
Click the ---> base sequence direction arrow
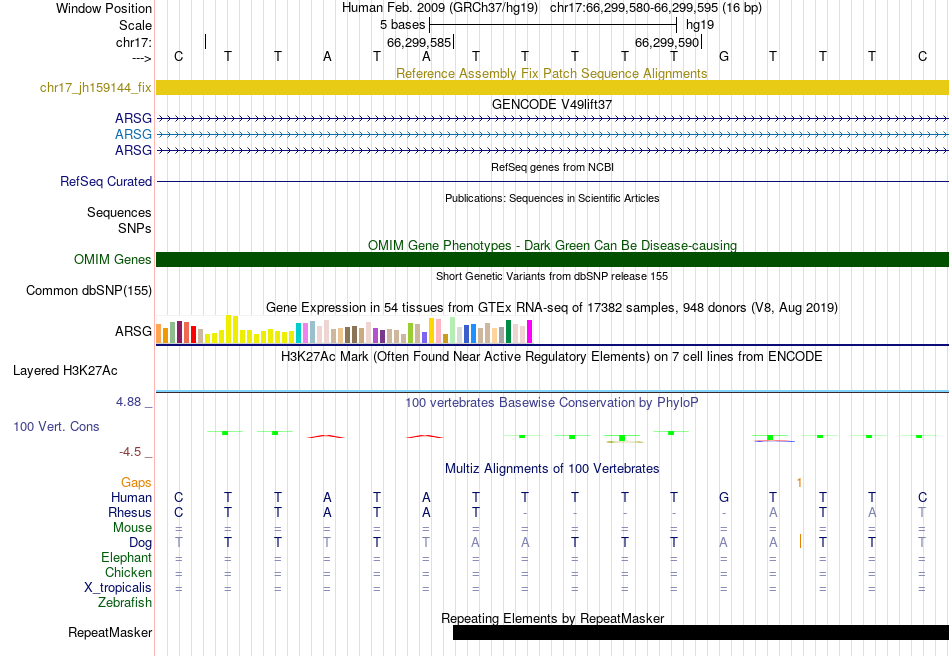pos(141,58)
